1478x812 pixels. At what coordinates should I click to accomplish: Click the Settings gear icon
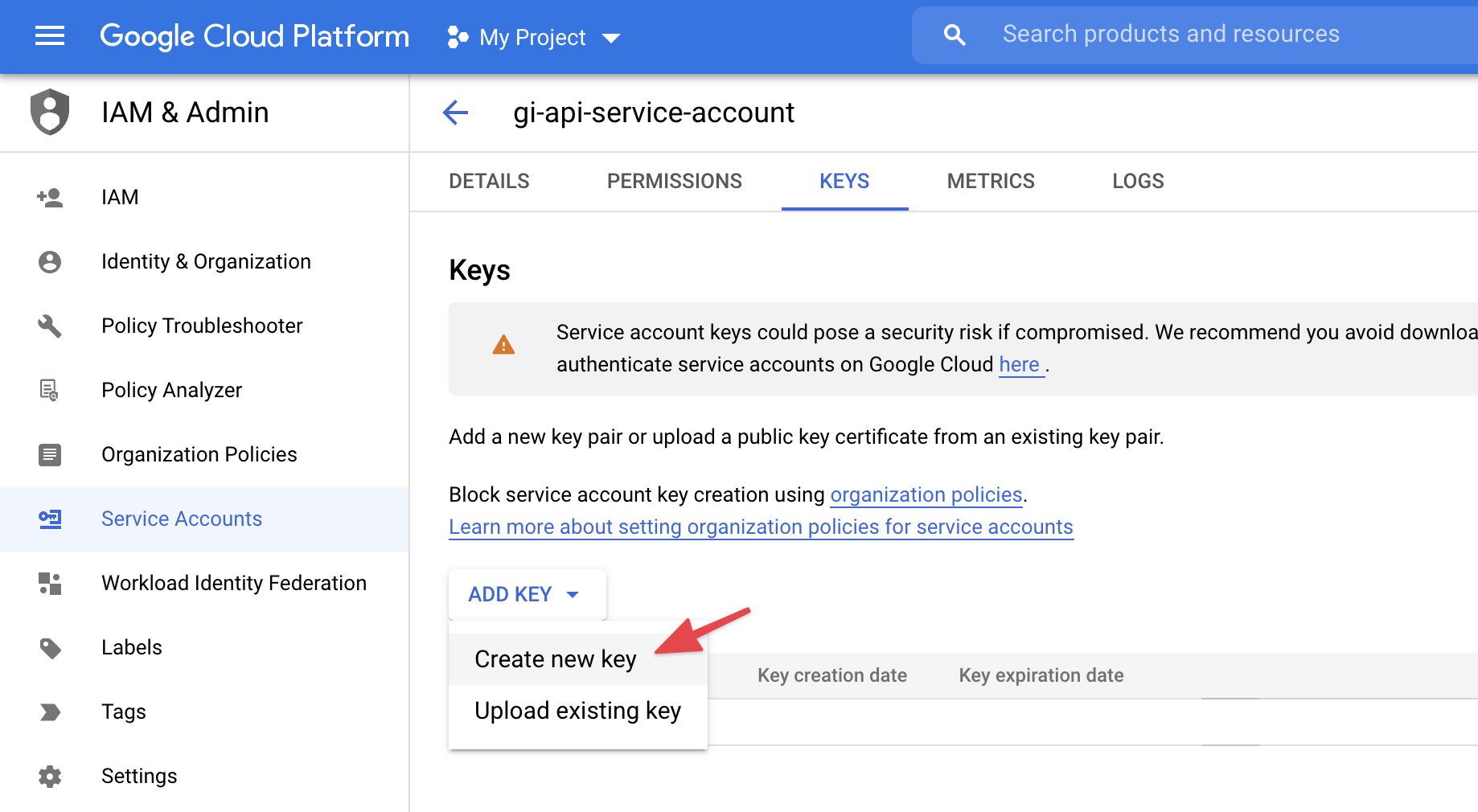coord(50,776)
